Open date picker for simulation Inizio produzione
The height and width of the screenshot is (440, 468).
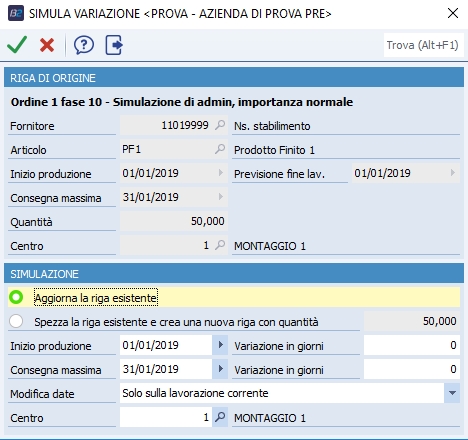(x=220, y=345)
